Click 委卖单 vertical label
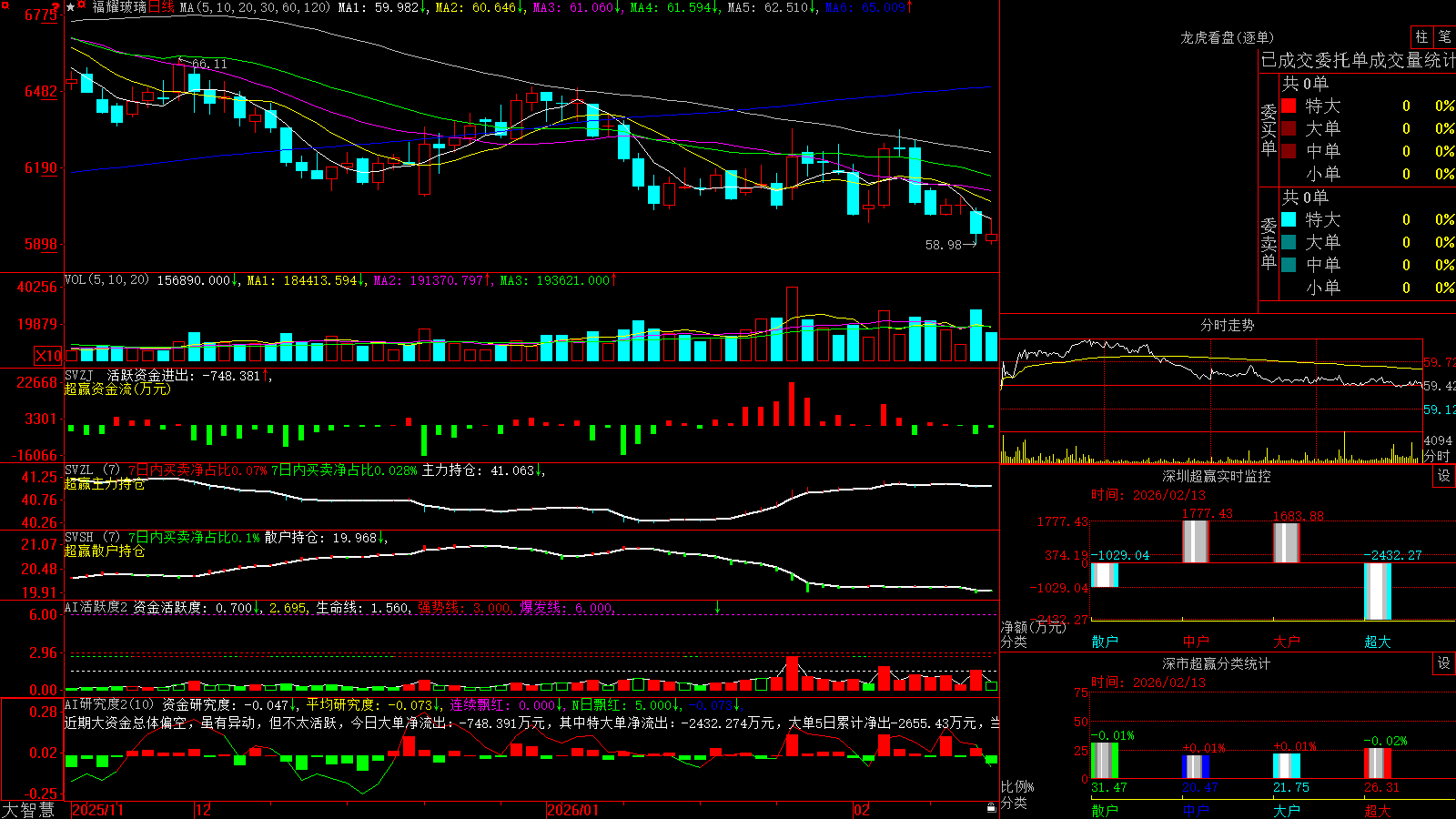 (1269, 243)
